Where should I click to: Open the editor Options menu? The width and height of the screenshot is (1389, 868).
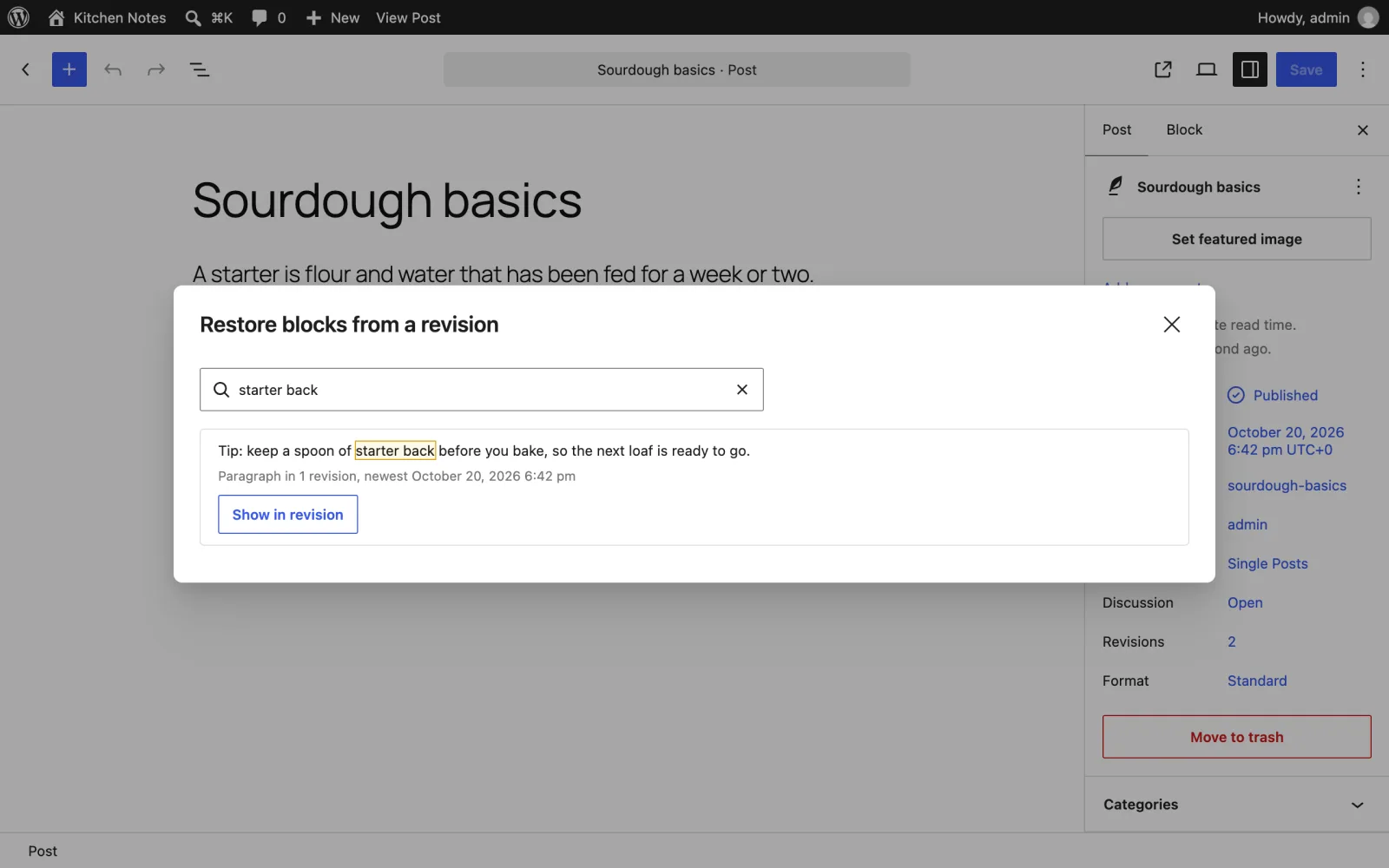tap(1363, 69)
